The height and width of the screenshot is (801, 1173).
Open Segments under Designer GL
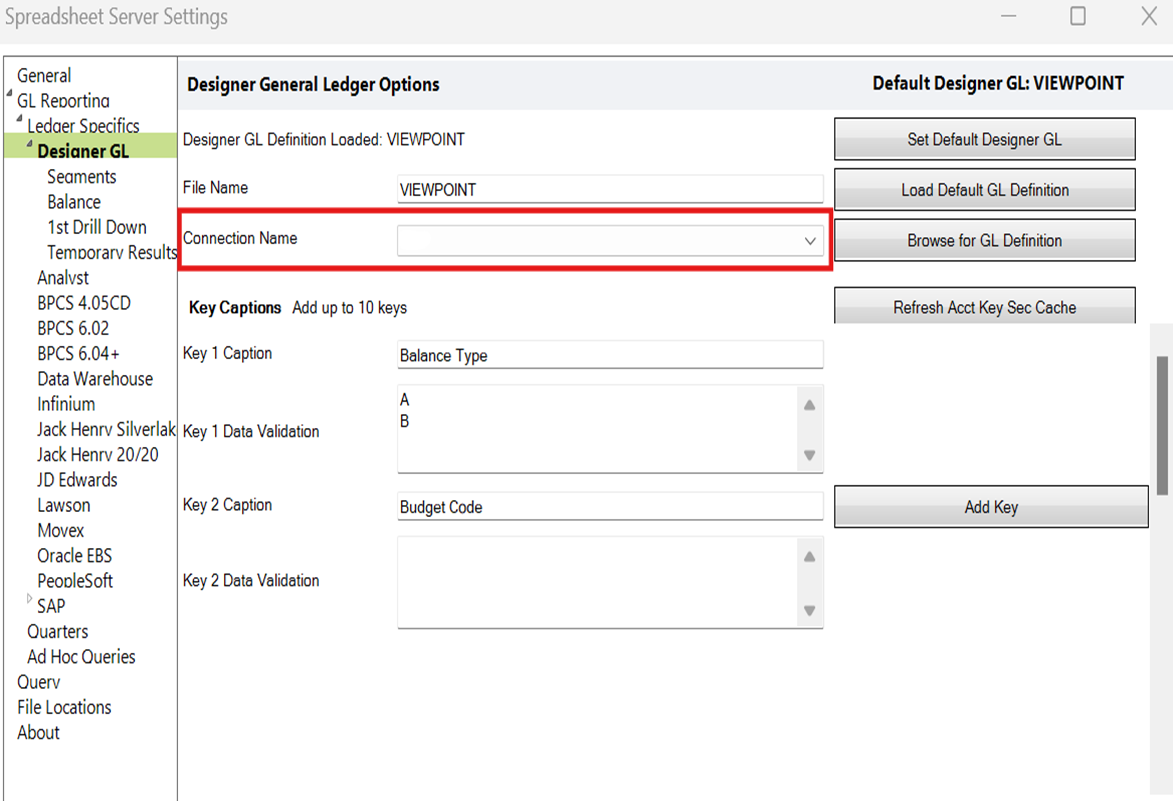[82, 177]
